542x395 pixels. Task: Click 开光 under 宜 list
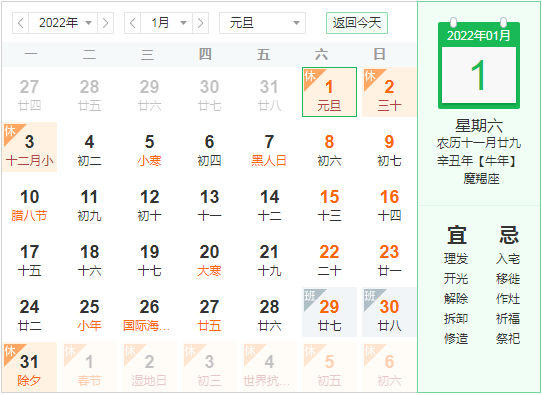[456, 279]
